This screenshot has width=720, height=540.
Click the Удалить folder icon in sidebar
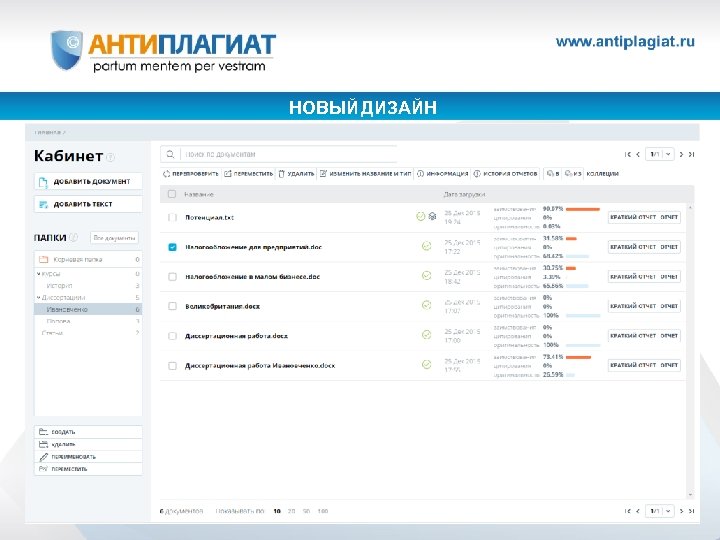44,444
